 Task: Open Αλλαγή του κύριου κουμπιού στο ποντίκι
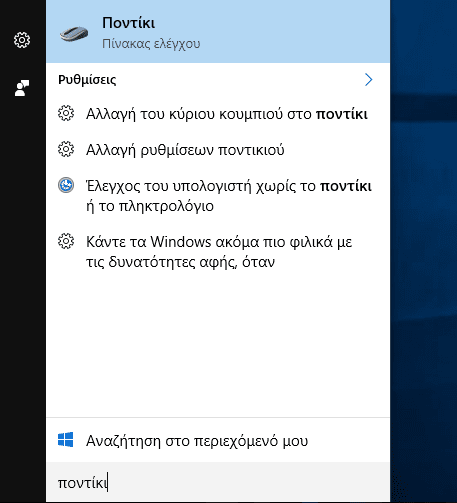click(x=218, y=114)
